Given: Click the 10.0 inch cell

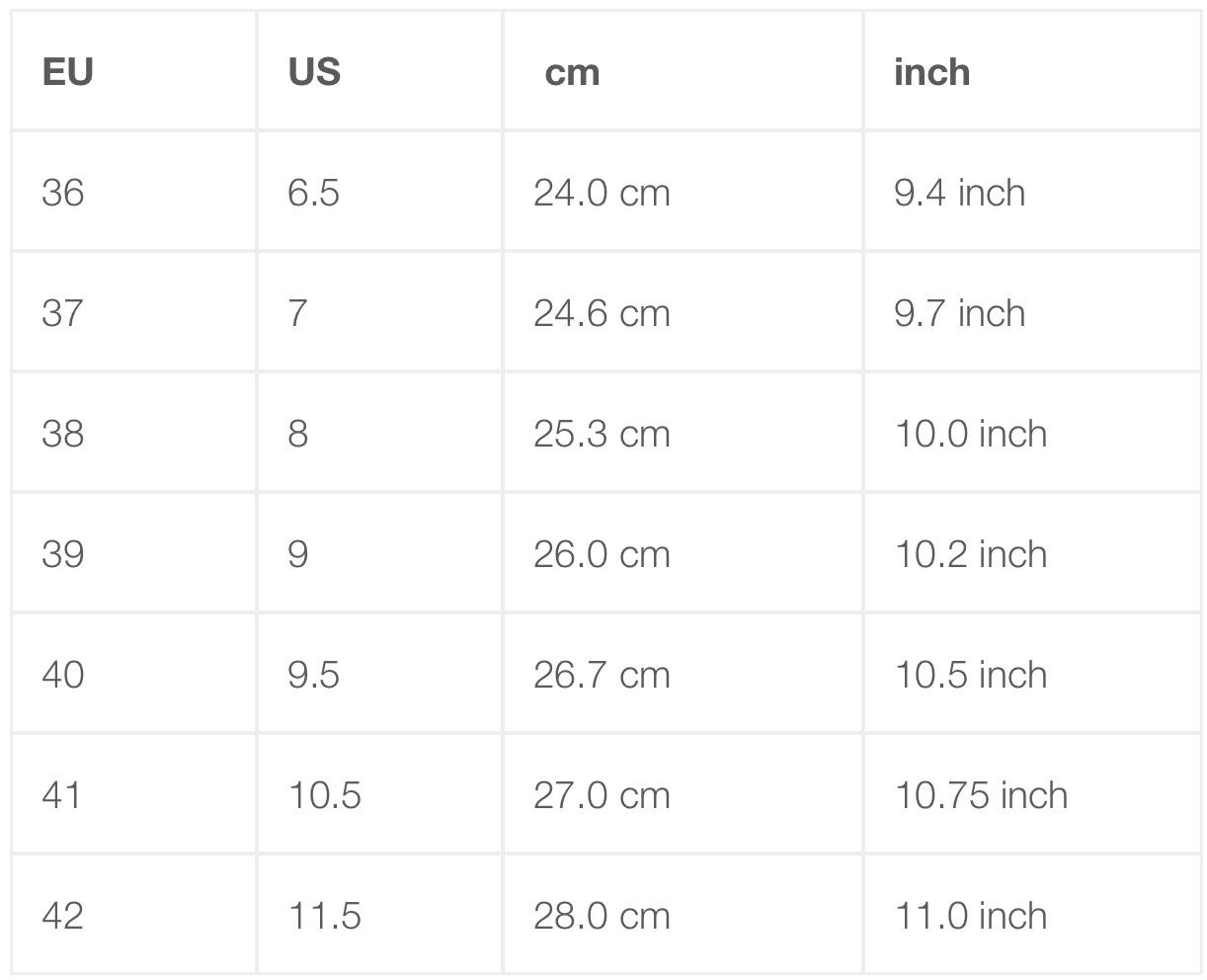Looking at the screenshot, I should [970, 434].
